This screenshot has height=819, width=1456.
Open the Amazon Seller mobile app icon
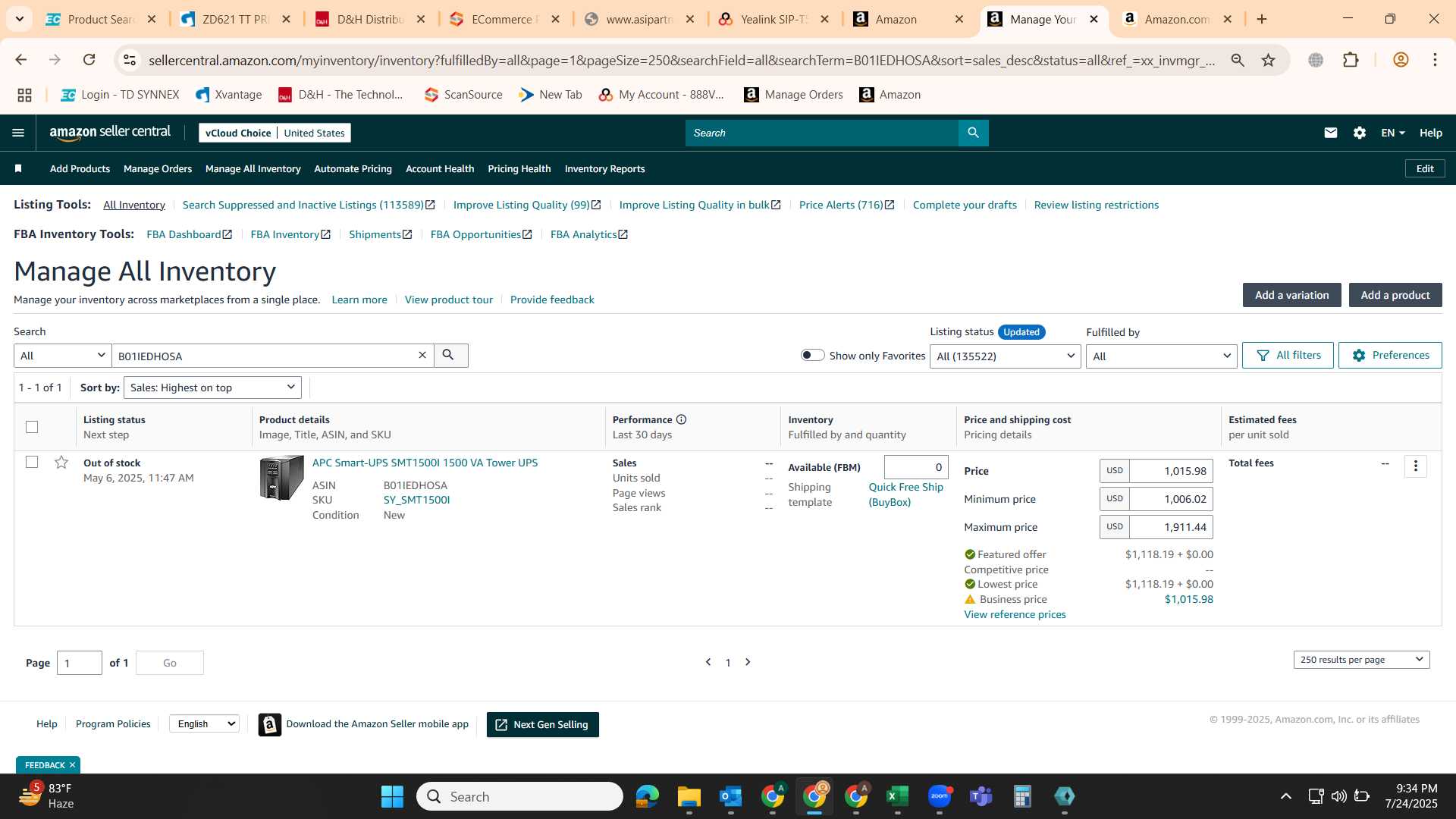269,724
